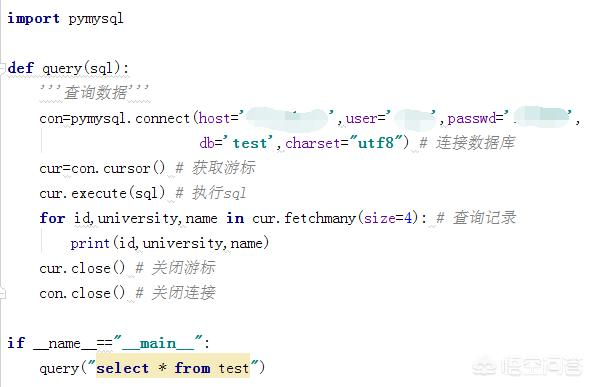Click the "__main__" string literal
The height and width of the screenshot is (387, 594).
159,343
